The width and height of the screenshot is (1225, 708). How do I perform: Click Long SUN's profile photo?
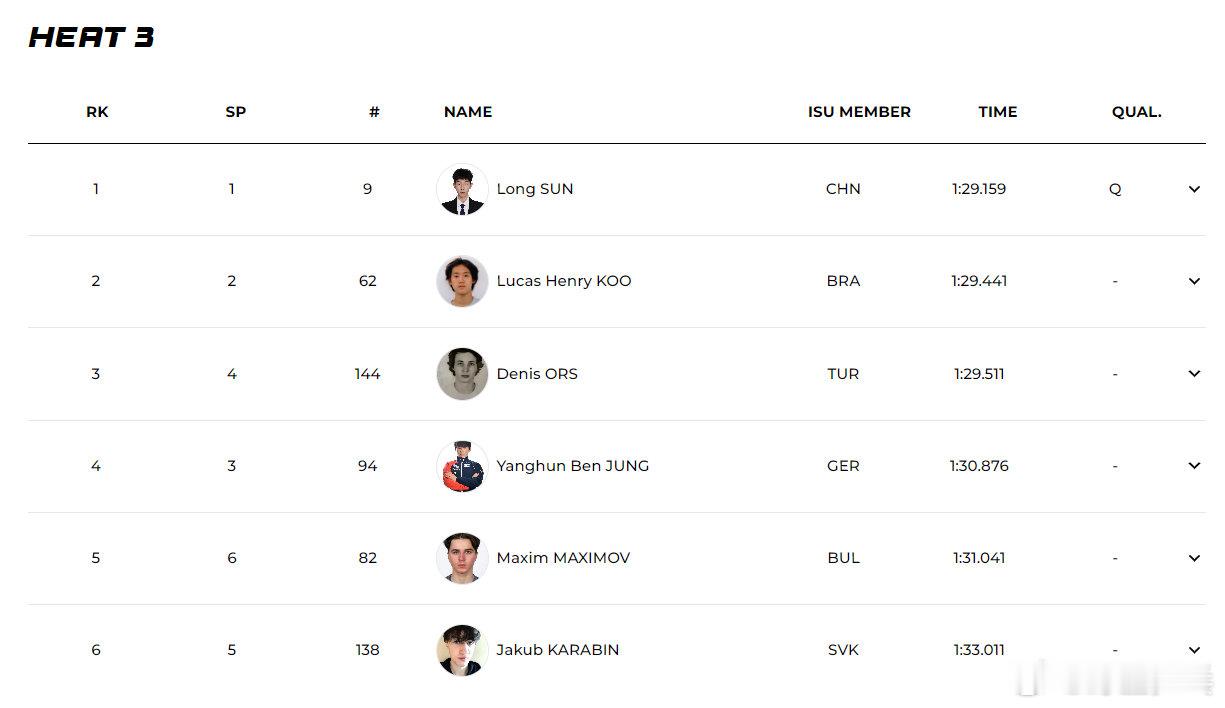[x=462, y=189]
